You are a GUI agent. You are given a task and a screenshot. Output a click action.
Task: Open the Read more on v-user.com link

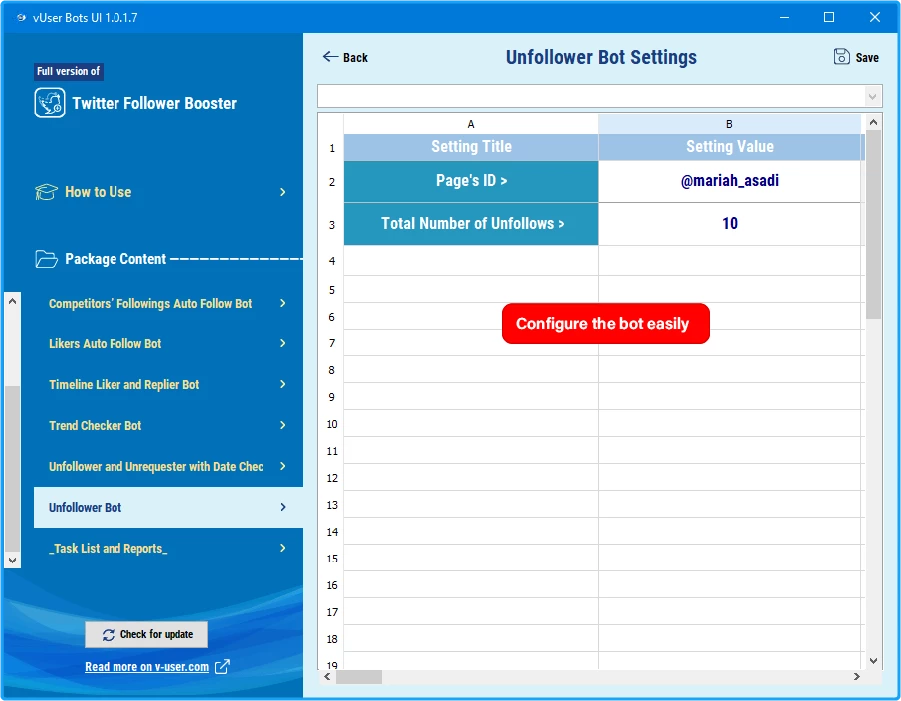coord(147,667)
